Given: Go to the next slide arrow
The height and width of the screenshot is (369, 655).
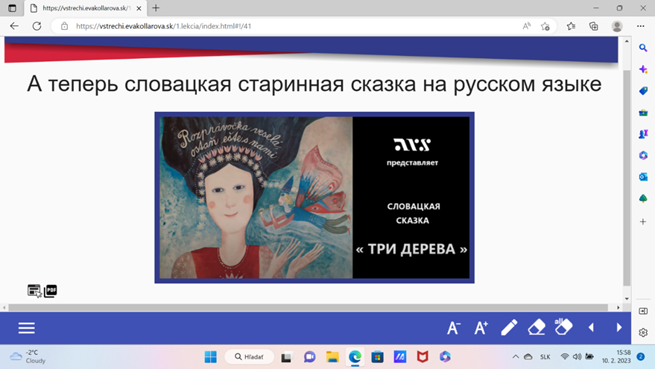Looking at the screenshot, I should click(x=619, y=328).
